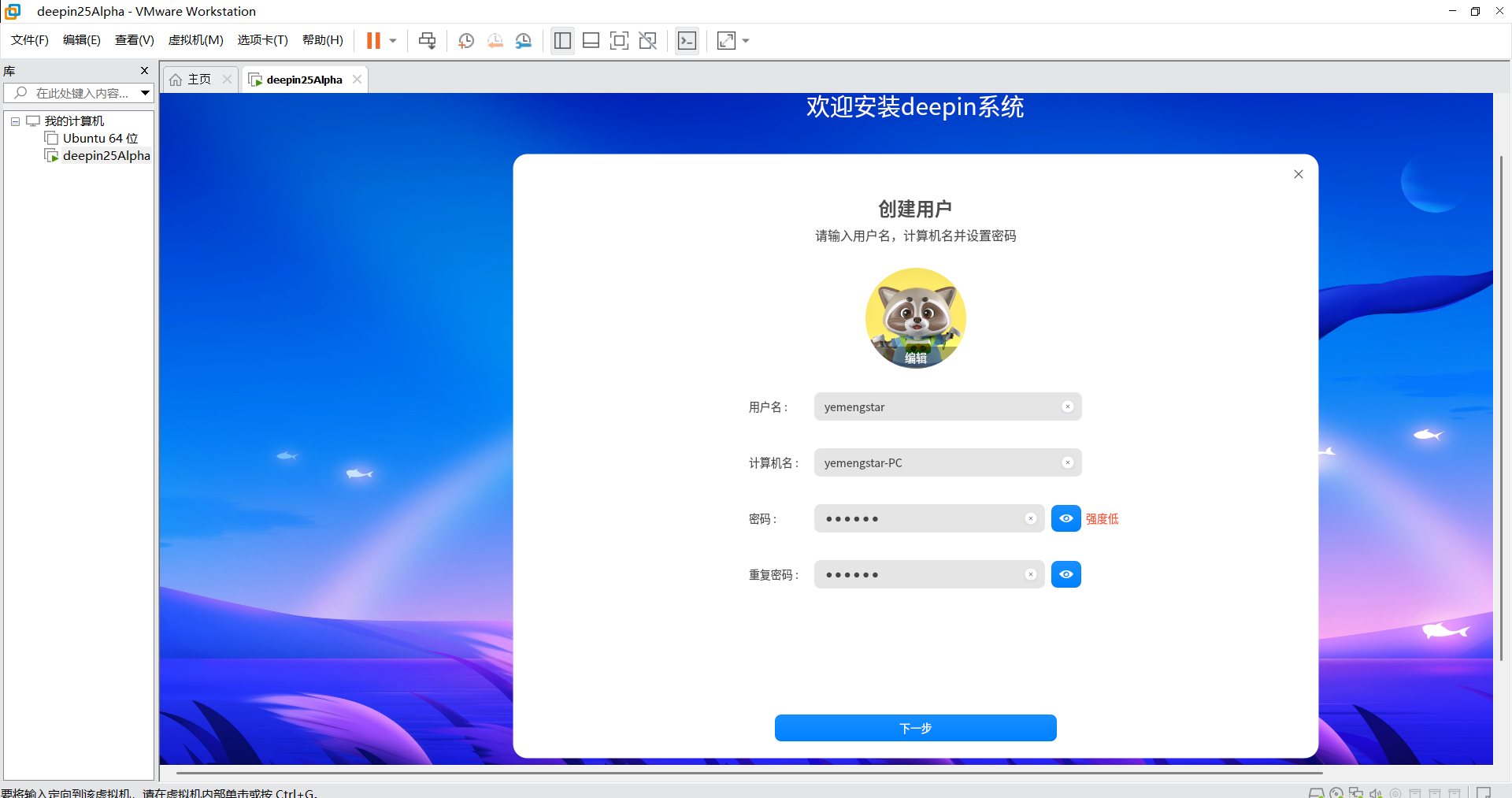The width and height of the screenshot is (1512, 798).
Task: Toggle visibility of the repeated password
Action: pyautogui.click(x=1065, y=574)
